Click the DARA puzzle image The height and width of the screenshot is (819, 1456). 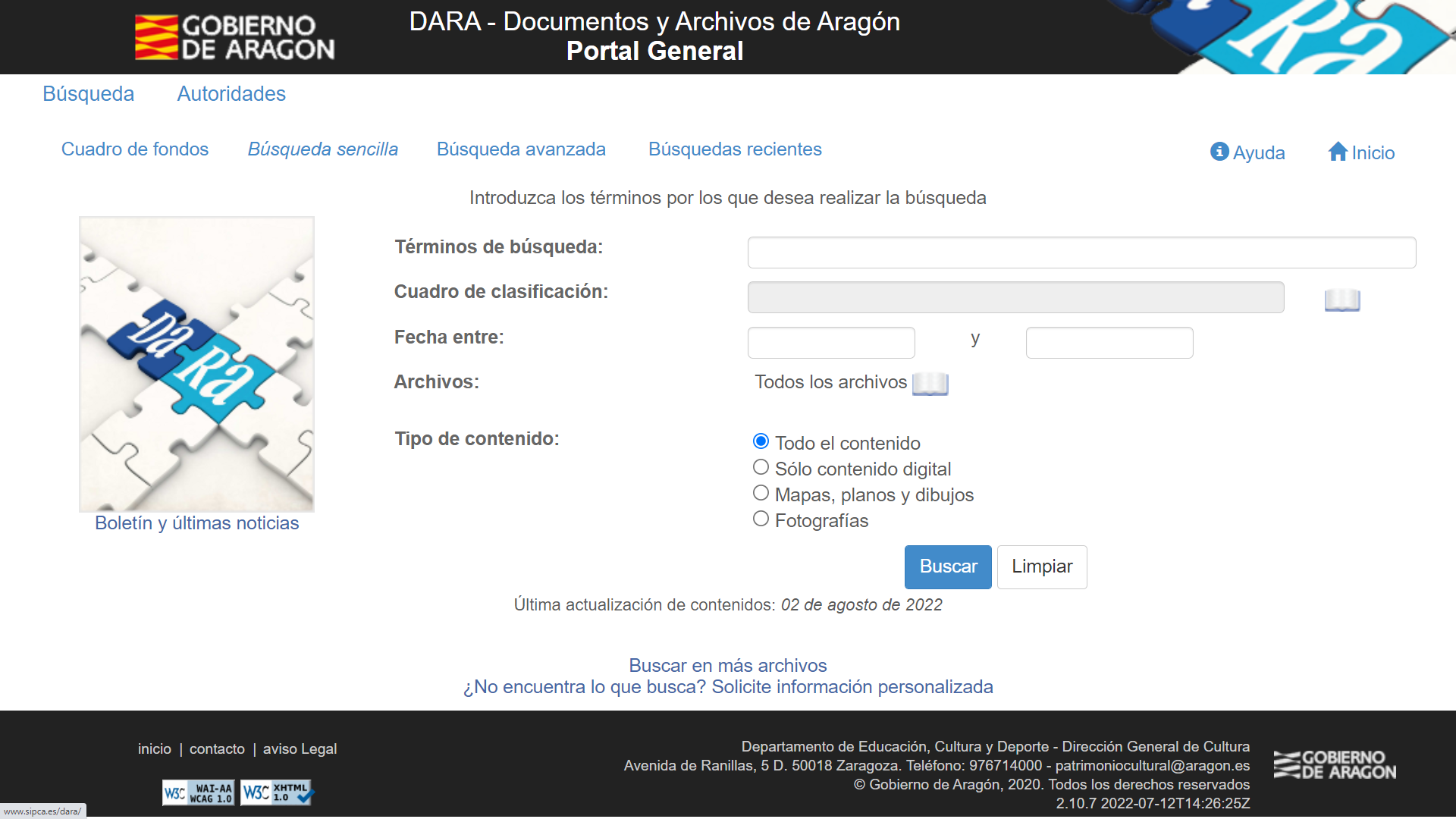[197, 364]
